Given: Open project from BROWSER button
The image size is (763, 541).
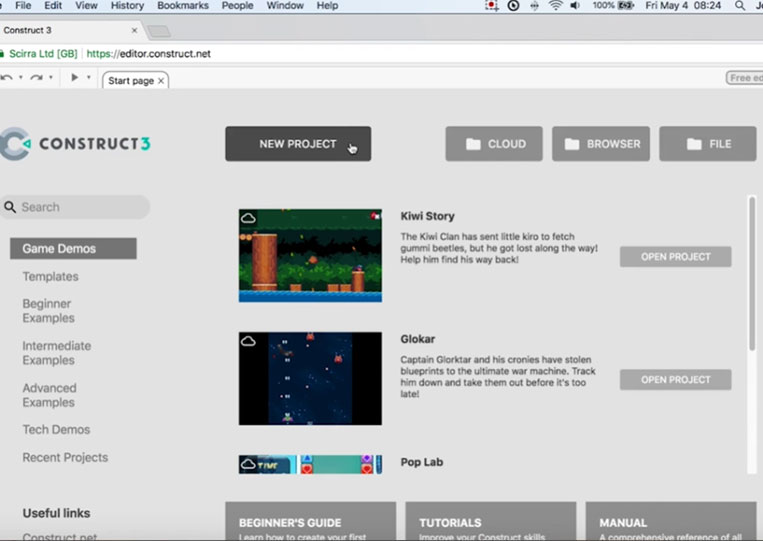Looking at the screenshot, I should (x=601, y=144).
